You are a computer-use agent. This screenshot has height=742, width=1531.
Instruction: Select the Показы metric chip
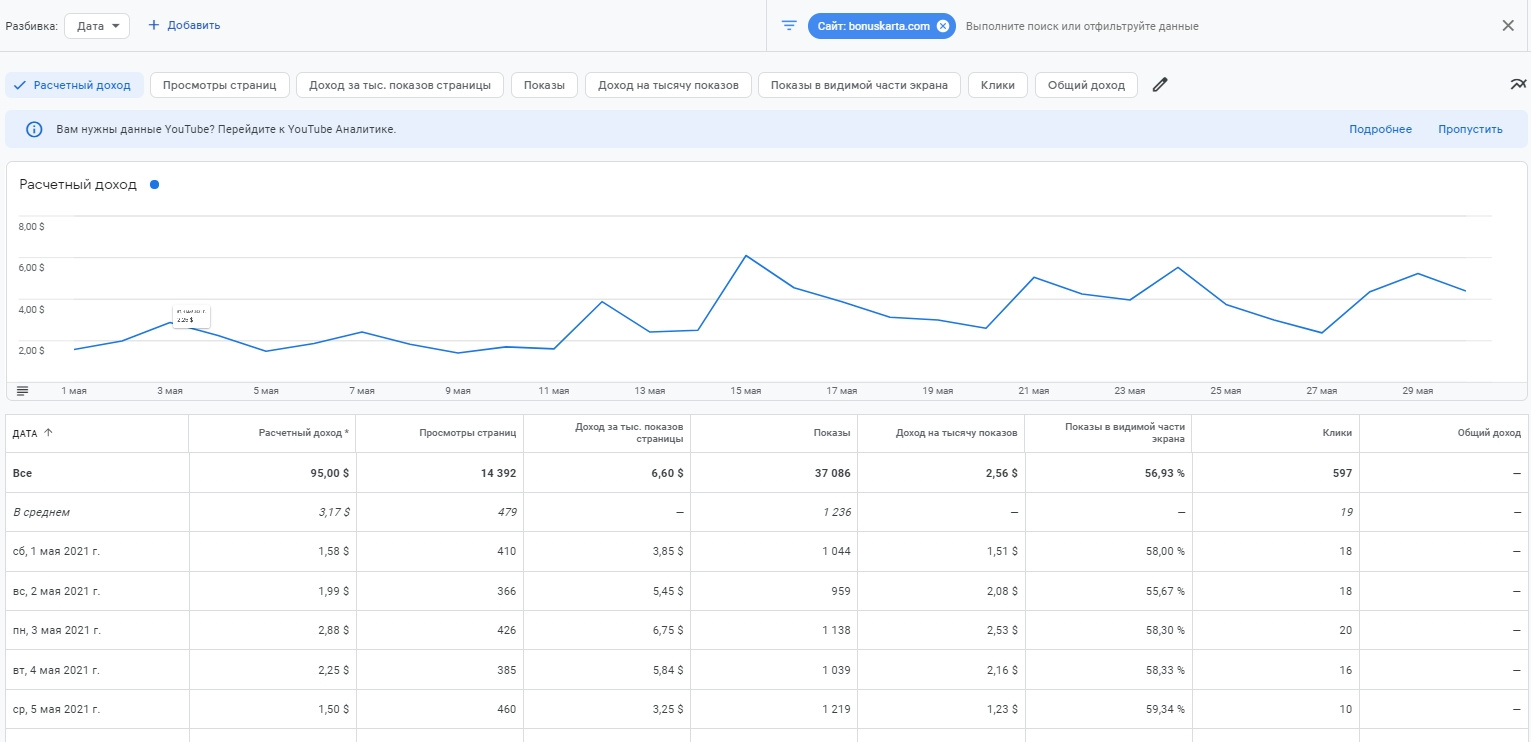(x=544, y=85)
